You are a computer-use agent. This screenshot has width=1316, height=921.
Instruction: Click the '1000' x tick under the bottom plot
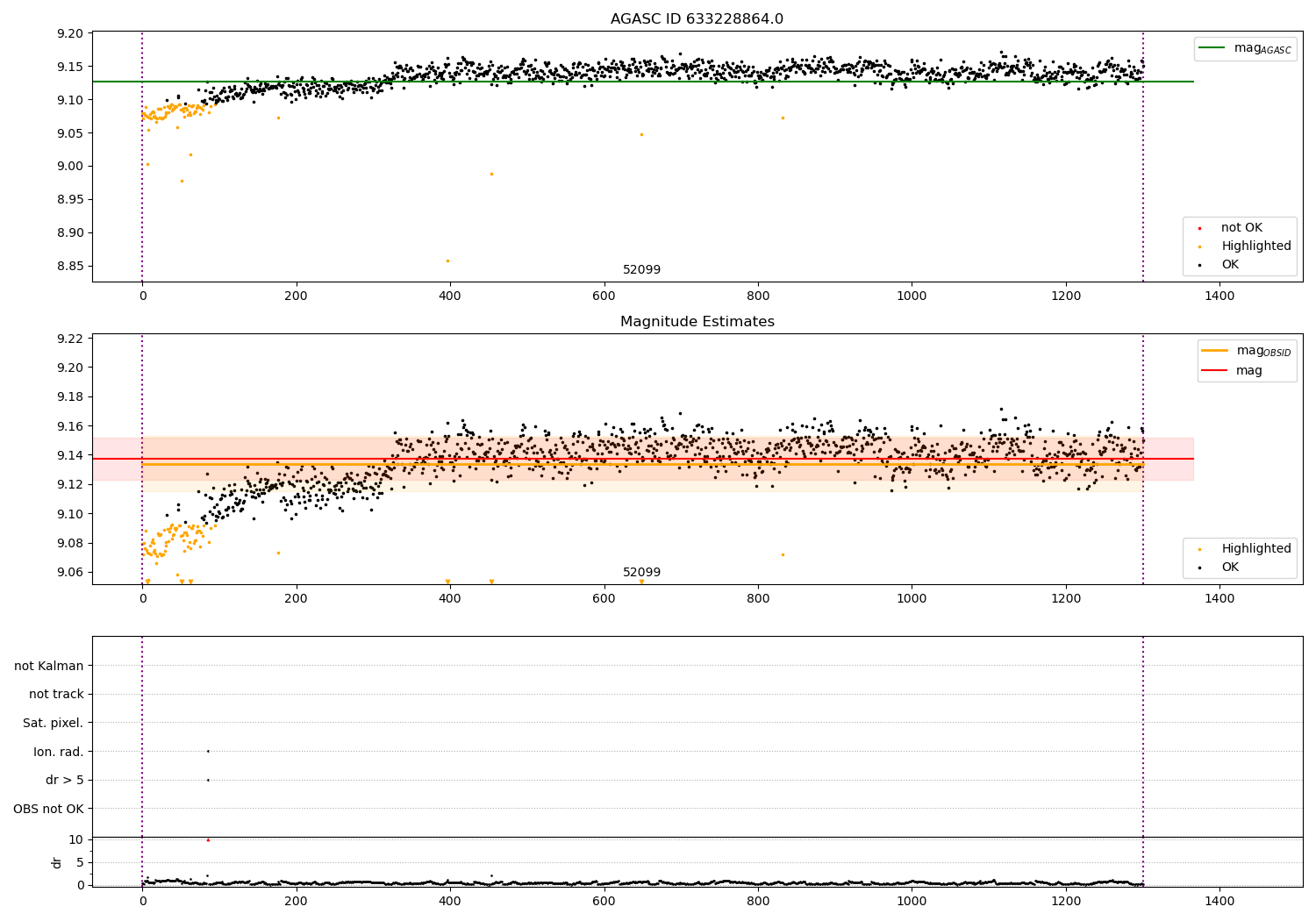(x=912, y=901)
